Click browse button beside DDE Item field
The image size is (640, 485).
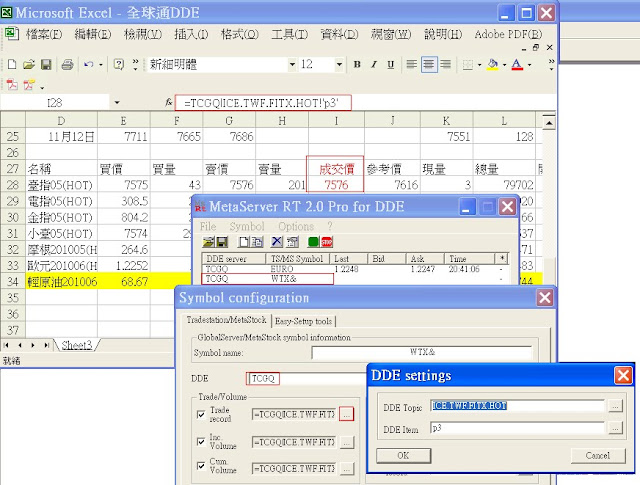pos(616,428)
